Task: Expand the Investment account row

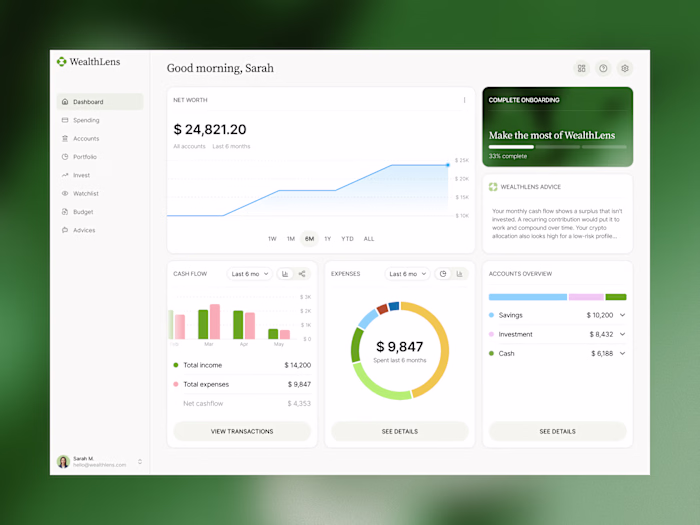Action: tap(622, 334)
